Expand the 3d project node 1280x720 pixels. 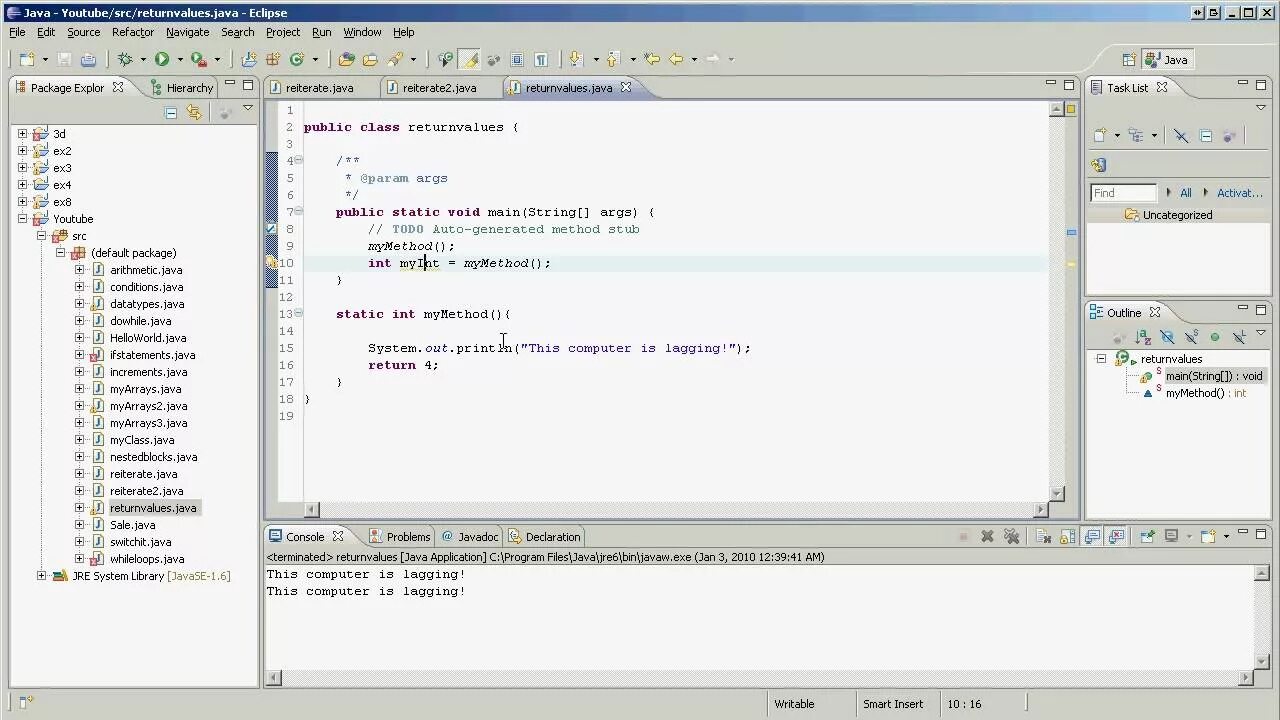[x=23, y=134]
